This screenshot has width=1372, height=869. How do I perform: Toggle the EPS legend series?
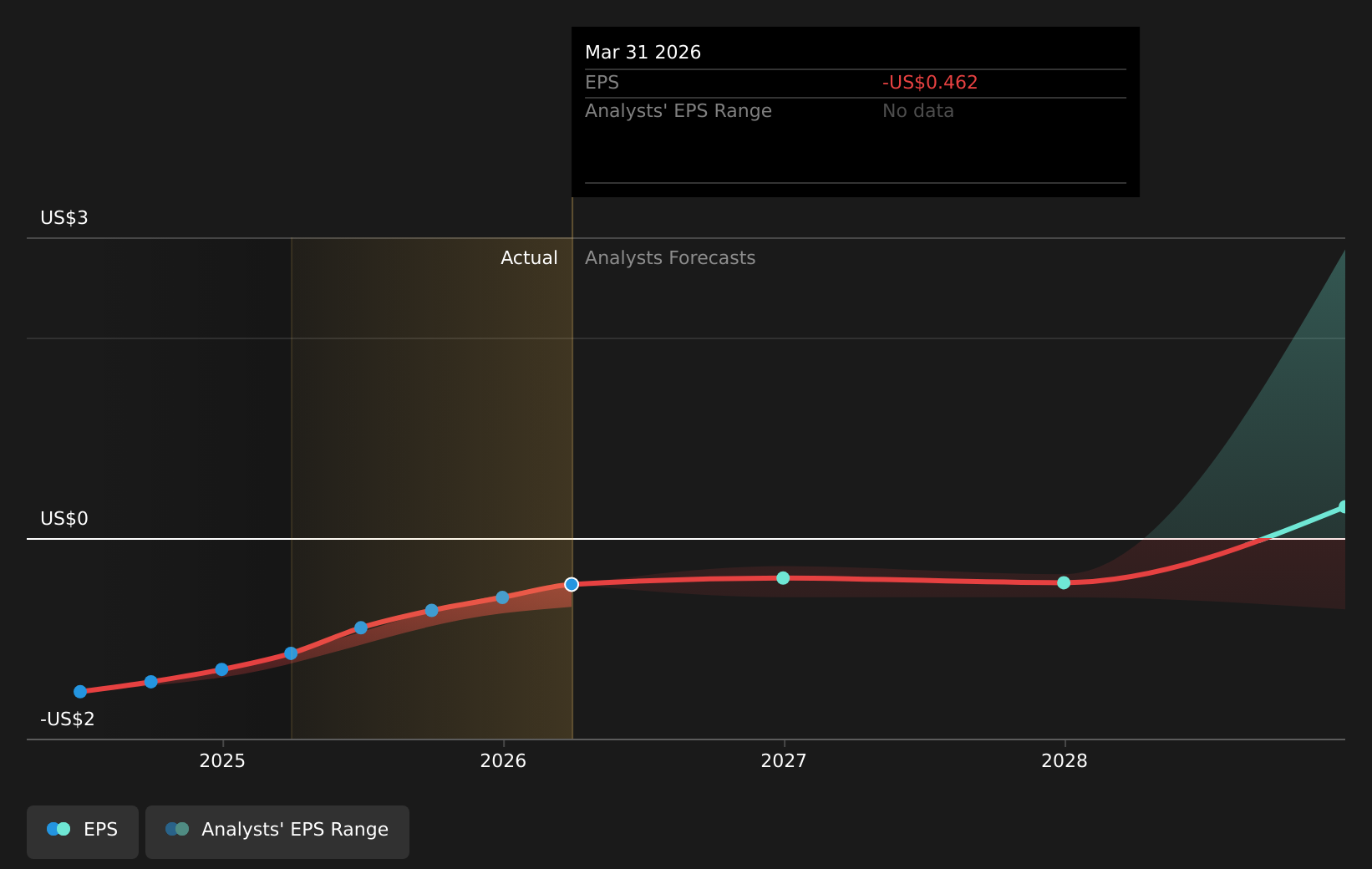pos(83,831)
